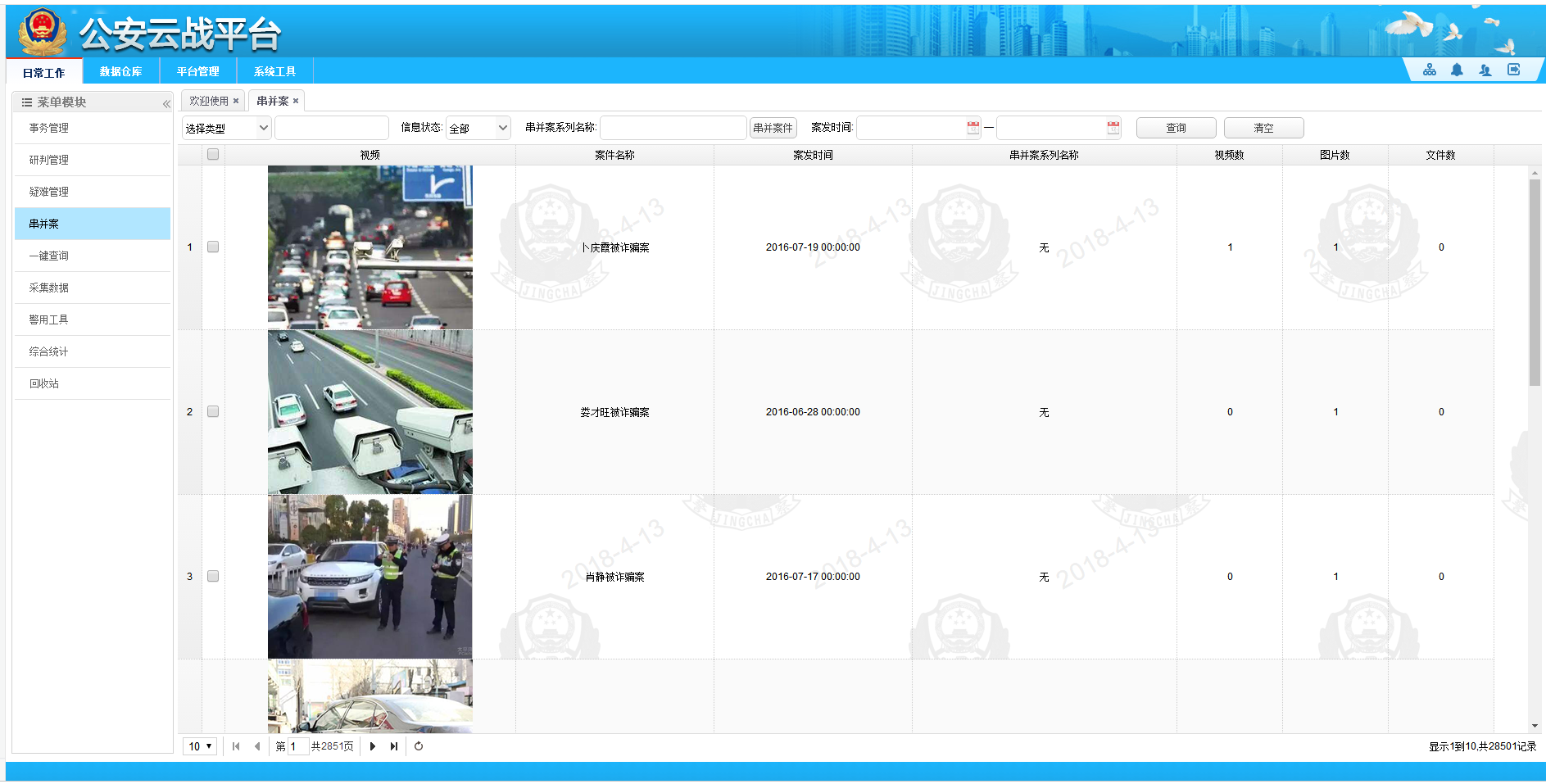Open 事务管理 in the sidebar
Screen dimensions: 1546x784
(93, 128)
